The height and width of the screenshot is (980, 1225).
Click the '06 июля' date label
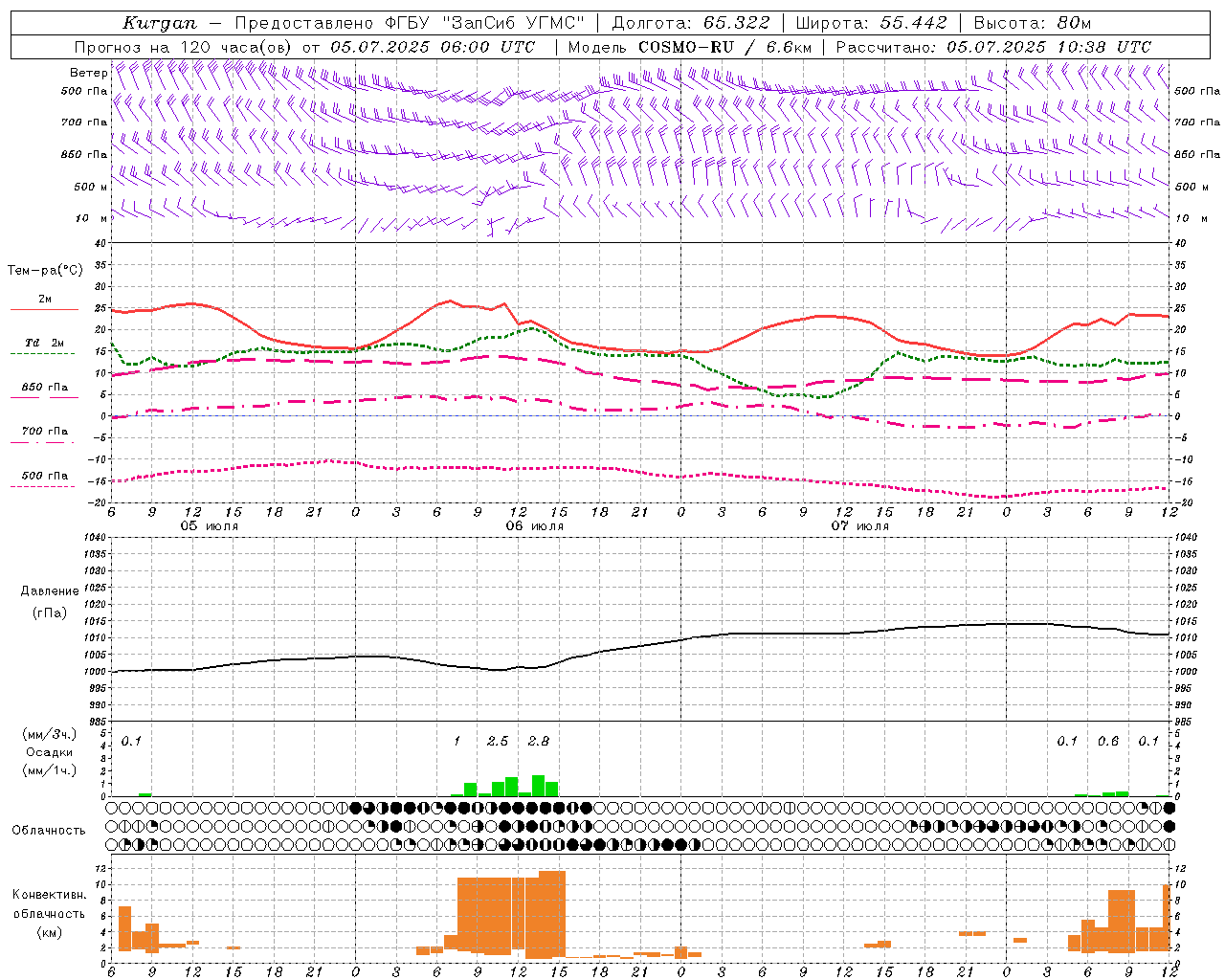[535, 526]
